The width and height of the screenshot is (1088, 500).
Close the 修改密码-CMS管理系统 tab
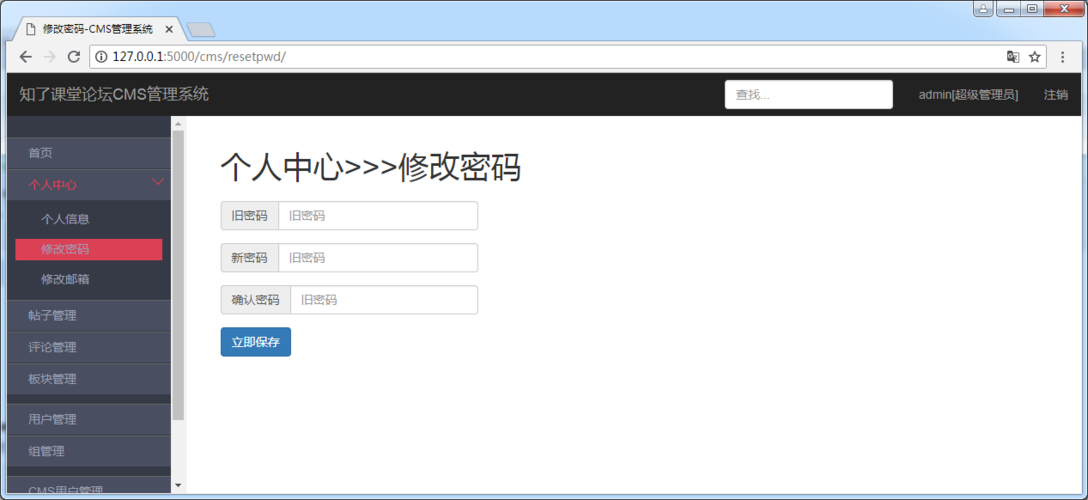[170, 29]
